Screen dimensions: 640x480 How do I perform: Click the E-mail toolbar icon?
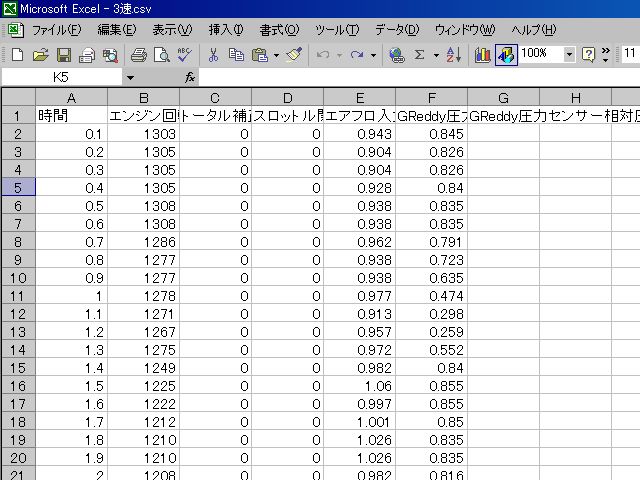[x=87, y=55]
